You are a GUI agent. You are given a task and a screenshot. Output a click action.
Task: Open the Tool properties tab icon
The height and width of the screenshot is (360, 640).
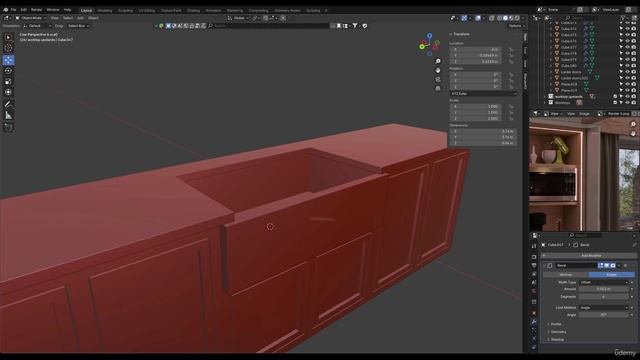tap(534, 246)
